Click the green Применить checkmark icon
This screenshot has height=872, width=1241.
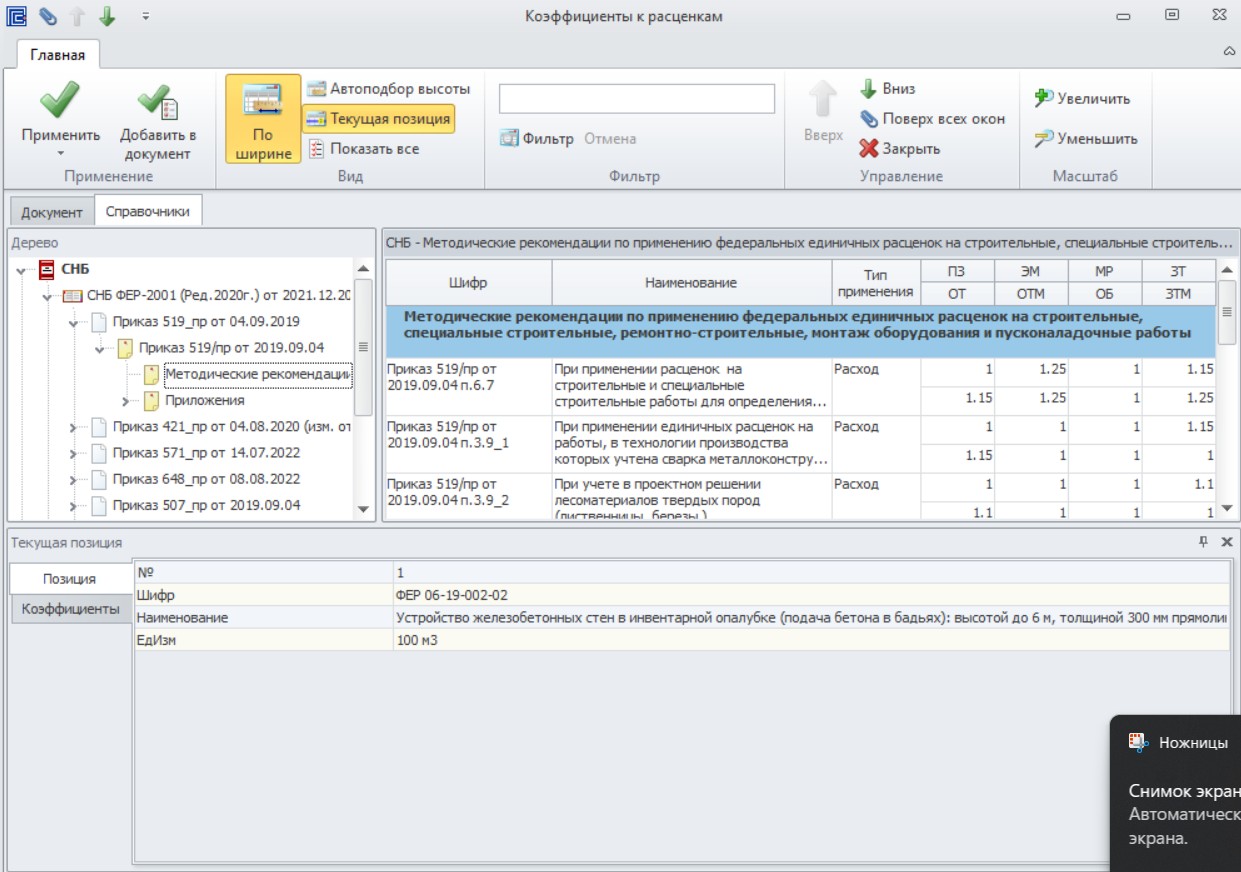60,102
